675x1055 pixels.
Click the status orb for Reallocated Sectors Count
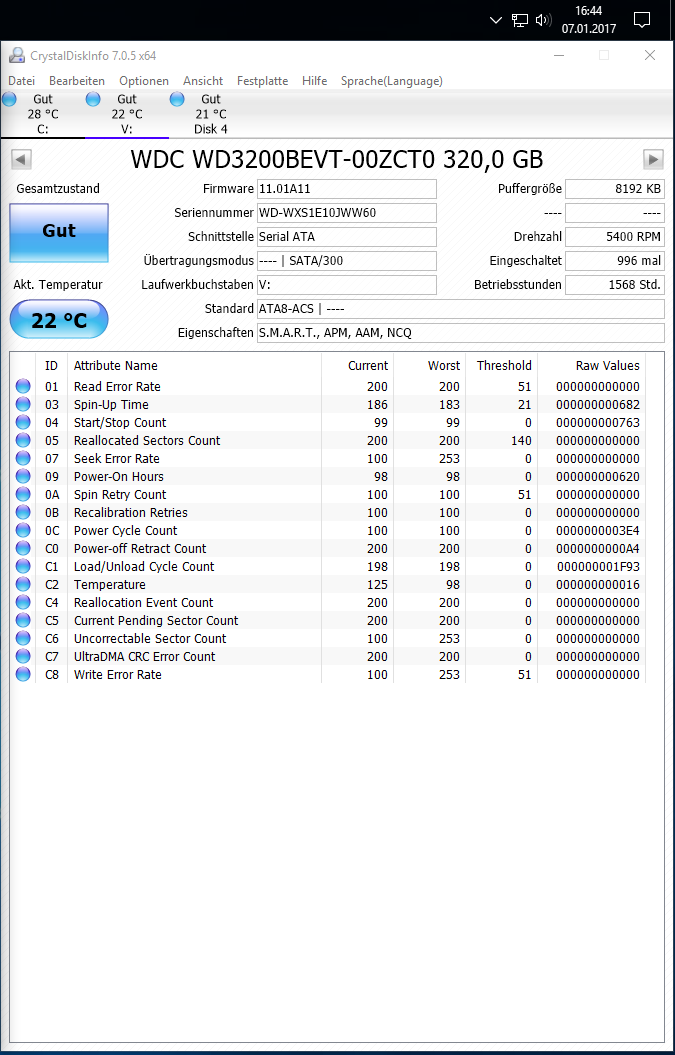click(x=24, y=440)
